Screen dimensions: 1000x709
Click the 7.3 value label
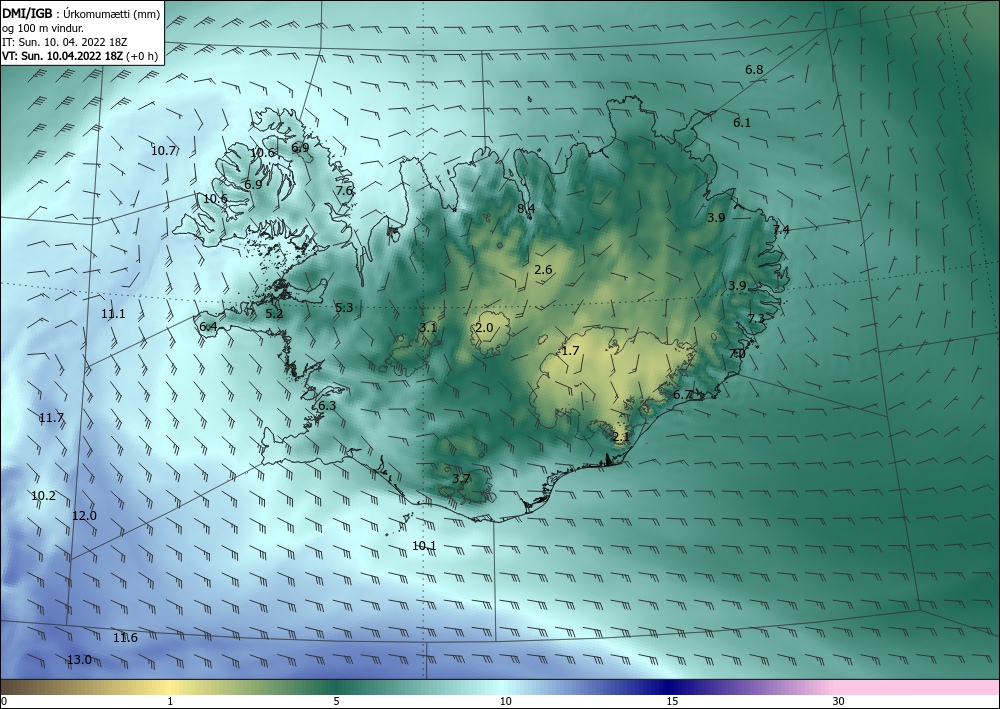(x=756, y=319)
